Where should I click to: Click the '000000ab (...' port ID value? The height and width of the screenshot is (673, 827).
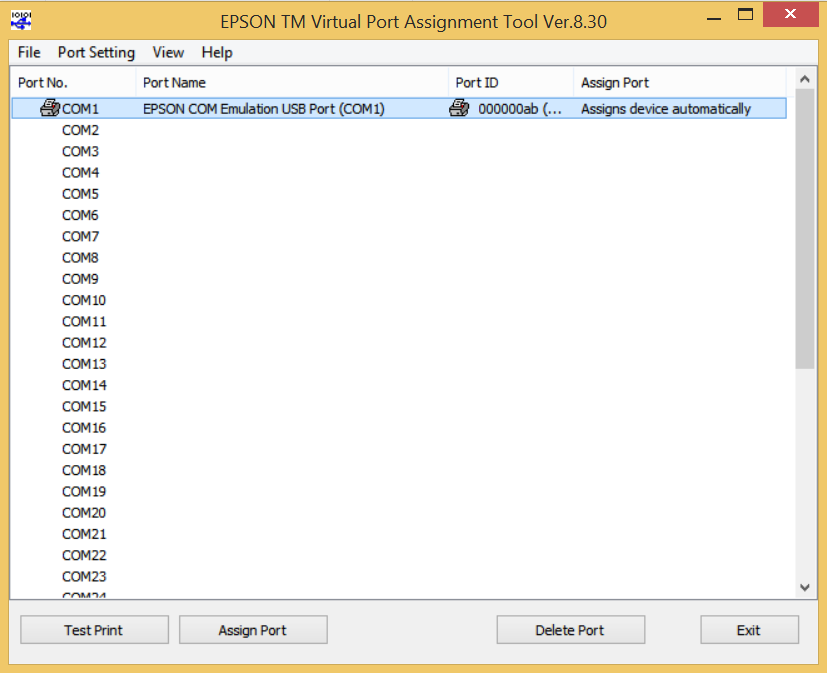pyautogui.click(x=520, y=109)
